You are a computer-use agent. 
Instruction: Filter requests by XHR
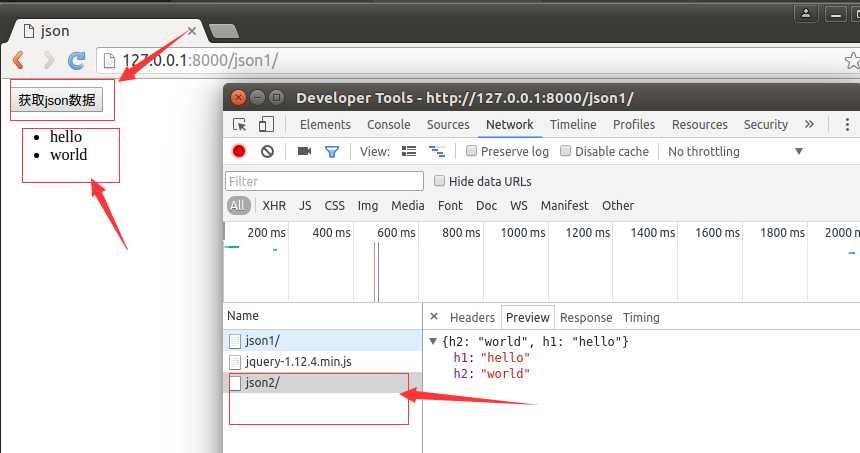[274, 206]
